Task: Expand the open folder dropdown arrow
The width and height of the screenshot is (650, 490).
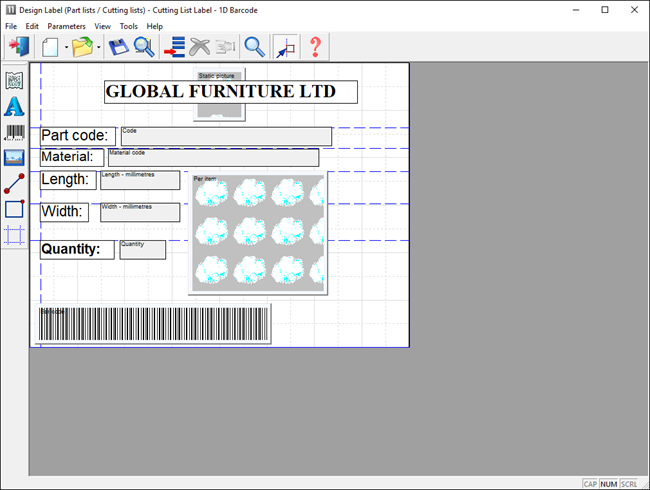Action: (98, 47)
